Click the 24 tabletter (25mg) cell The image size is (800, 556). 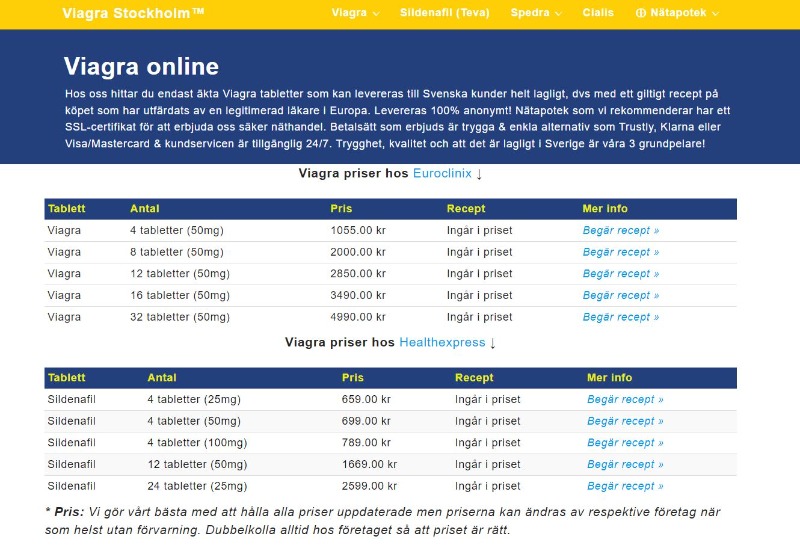tap(197, 486)
